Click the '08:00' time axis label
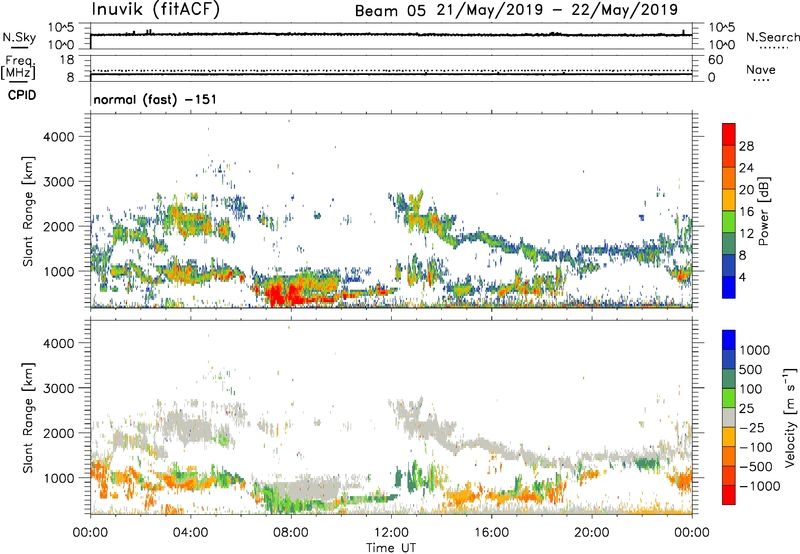Screen dimensions: 800x554 pos(290,533)
